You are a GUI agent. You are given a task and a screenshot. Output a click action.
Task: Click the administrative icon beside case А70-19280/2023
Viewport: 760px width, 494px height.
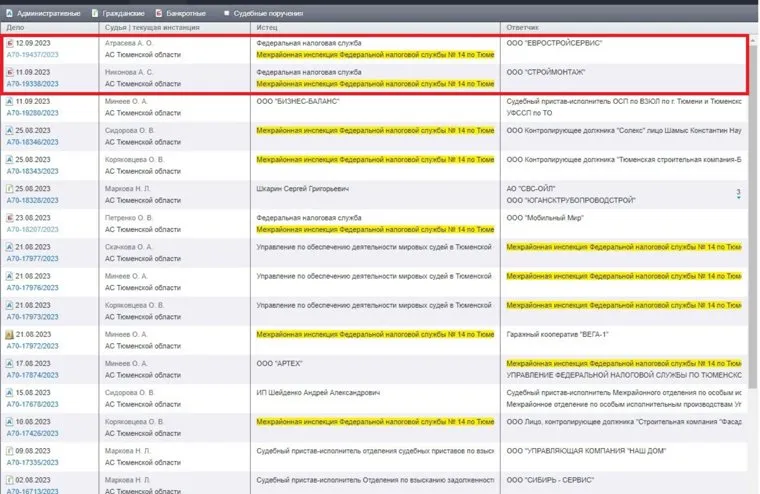10,102
